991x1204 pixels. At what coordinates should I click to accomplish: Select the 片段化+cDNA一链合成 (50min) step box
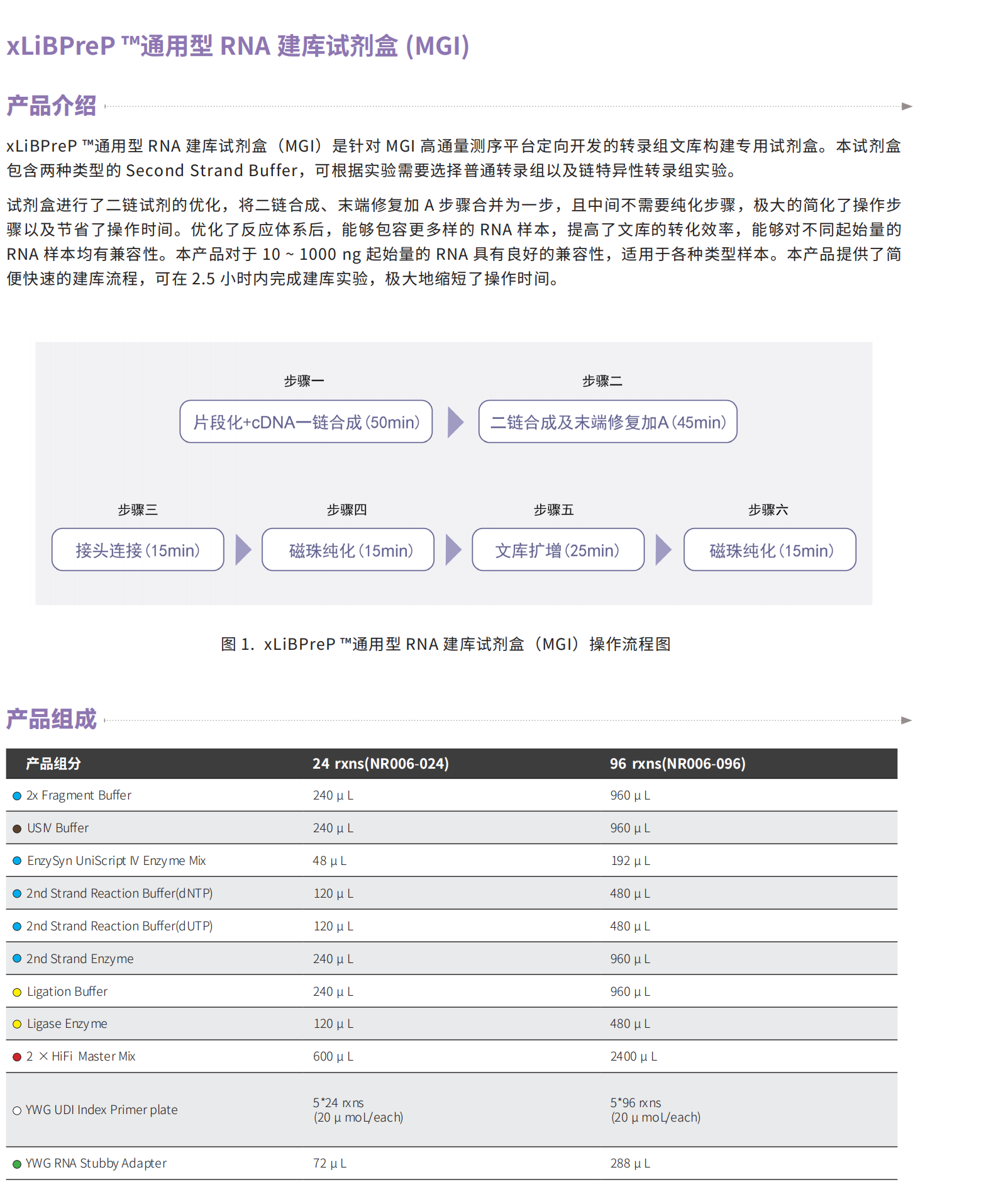tap(306, 421)
